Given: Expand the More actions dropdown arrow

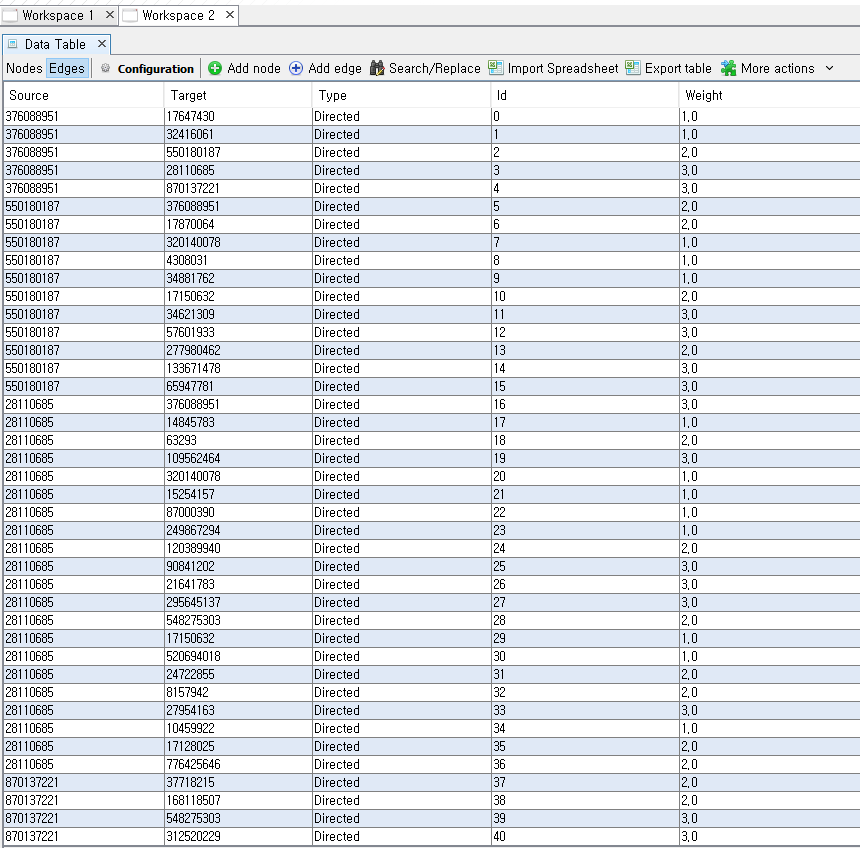Looking at the screenshot, I should (x=829, y=68).
